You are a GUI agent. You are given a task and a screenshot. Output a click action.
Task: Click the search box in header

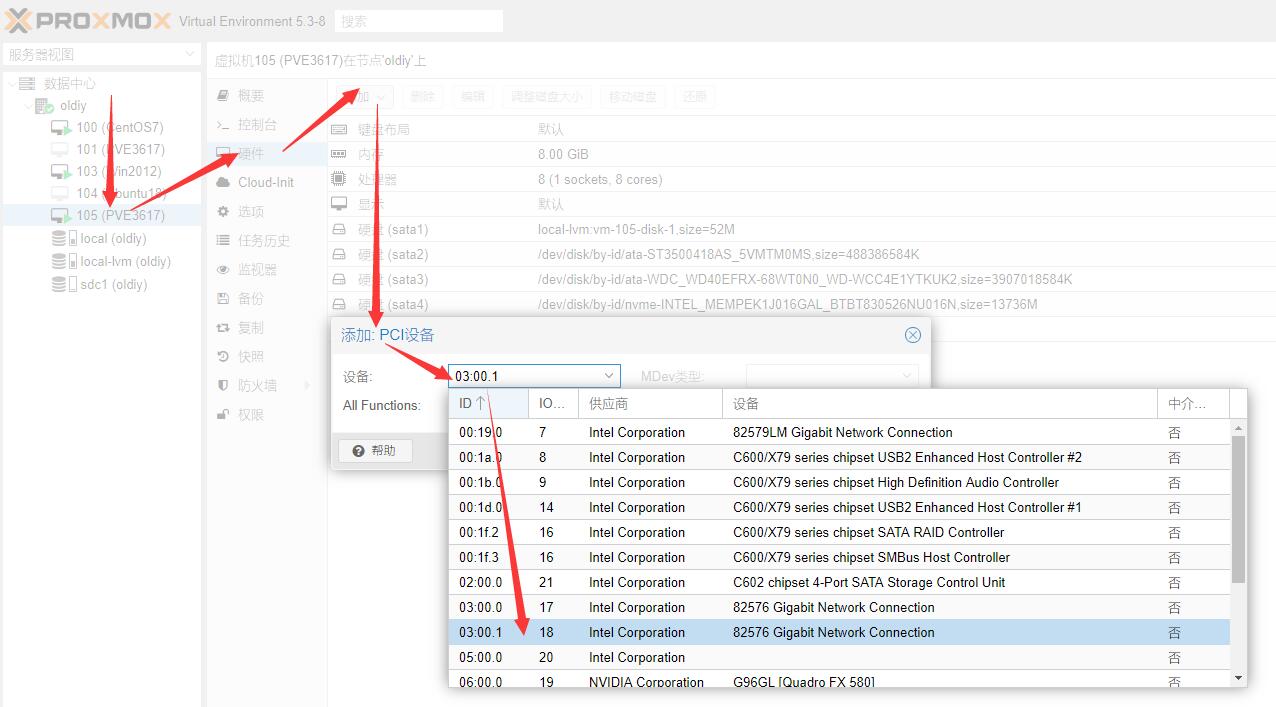[418, 21]
